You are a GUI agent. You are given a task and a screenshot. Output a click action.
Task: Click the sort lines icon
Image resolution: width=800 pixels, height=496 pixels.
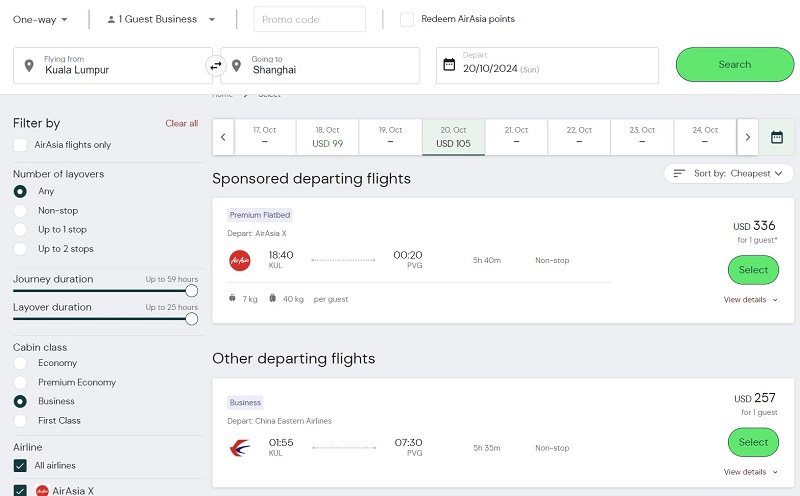(x=679, y=173)
